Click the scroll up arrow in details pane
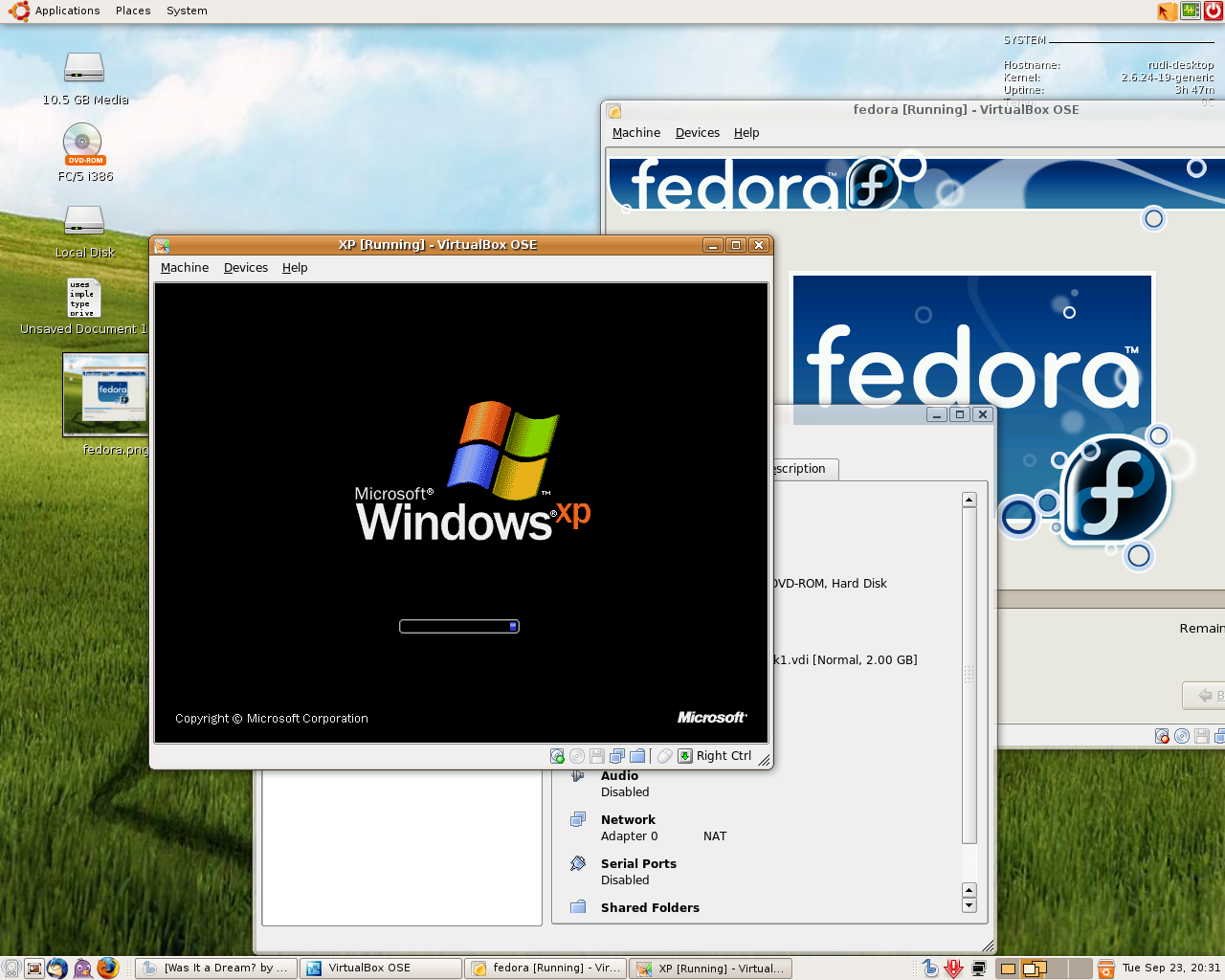This screenshot has width=1225, height=980. (969, 500)
